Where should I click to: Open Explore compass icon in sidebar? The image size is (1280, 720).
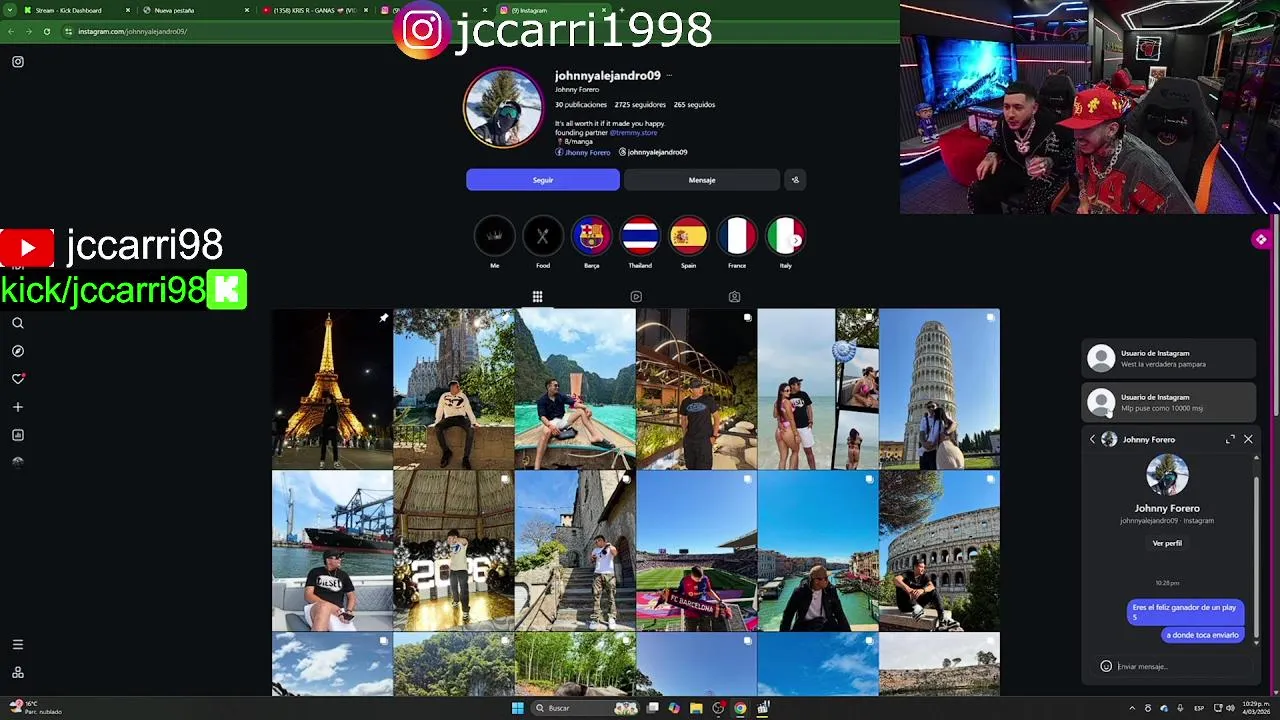[17, 351]
